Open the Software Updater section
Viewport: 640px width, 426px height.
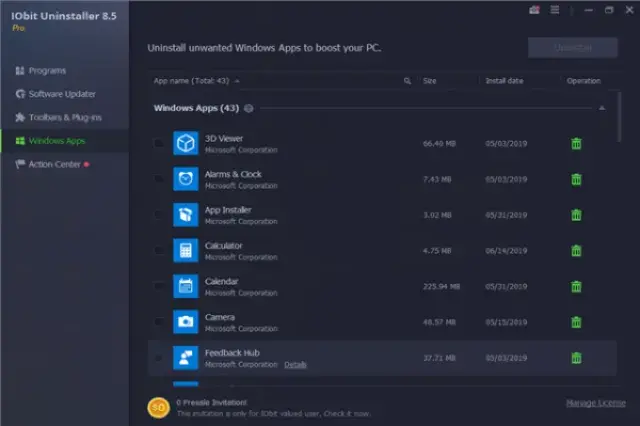(62, 94)
